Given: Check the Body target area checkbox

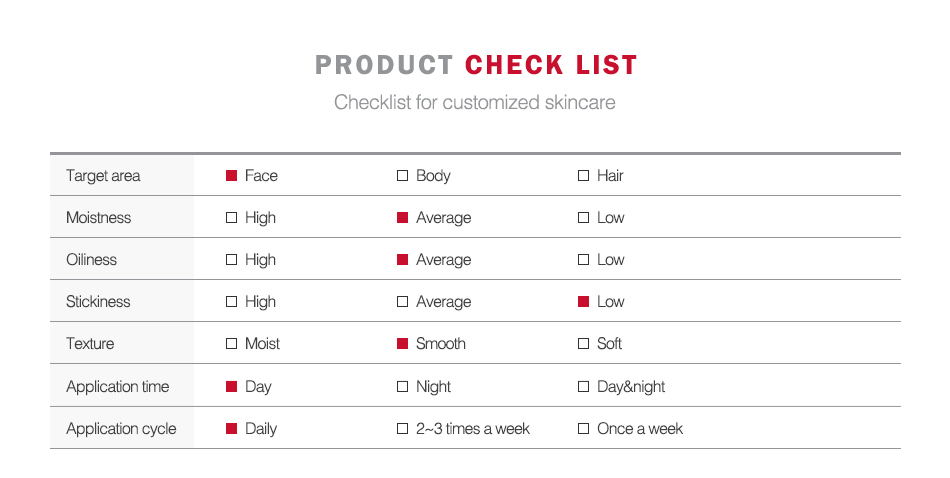Looking at the screenshot, I should tap(403, 176).
